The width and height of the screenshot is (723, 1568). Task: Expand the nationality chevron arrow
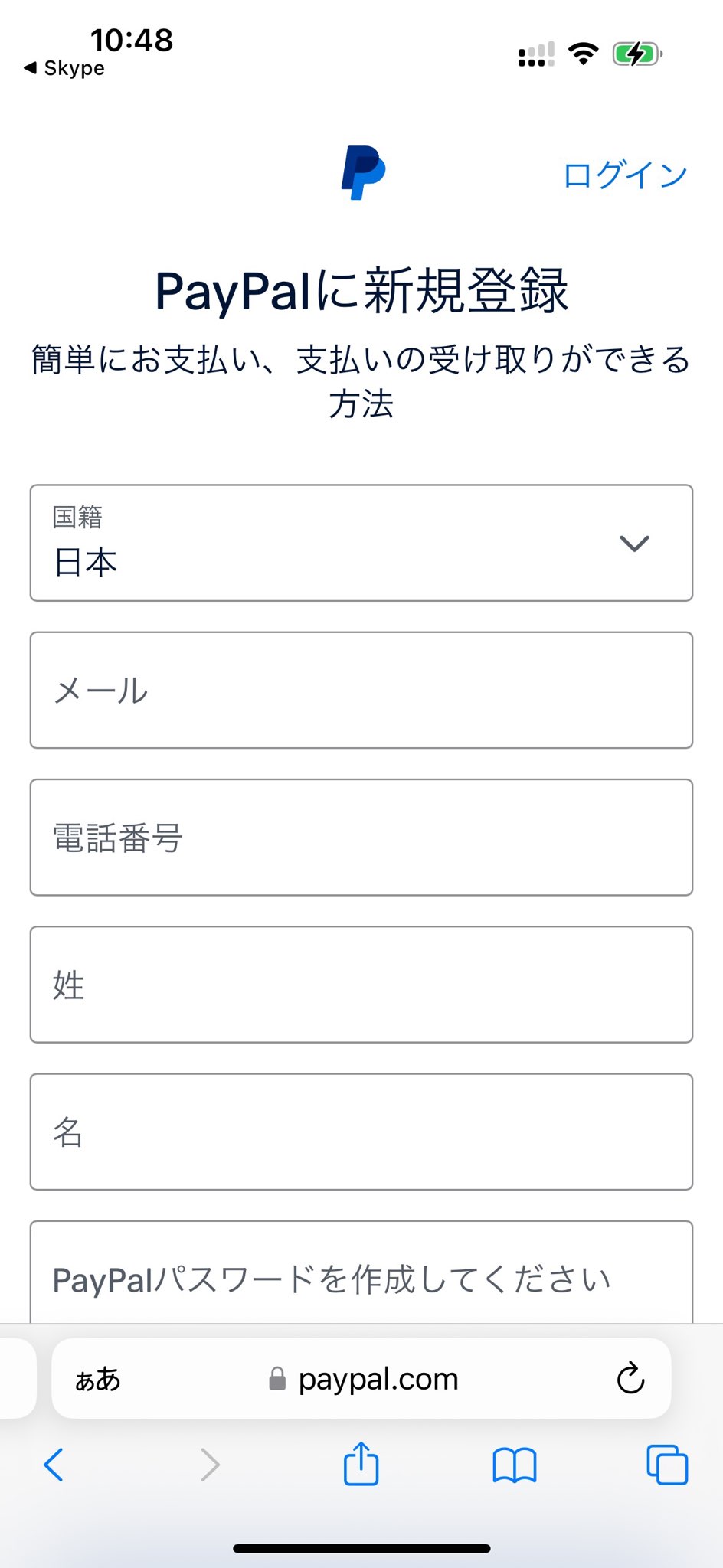(634, 543)
